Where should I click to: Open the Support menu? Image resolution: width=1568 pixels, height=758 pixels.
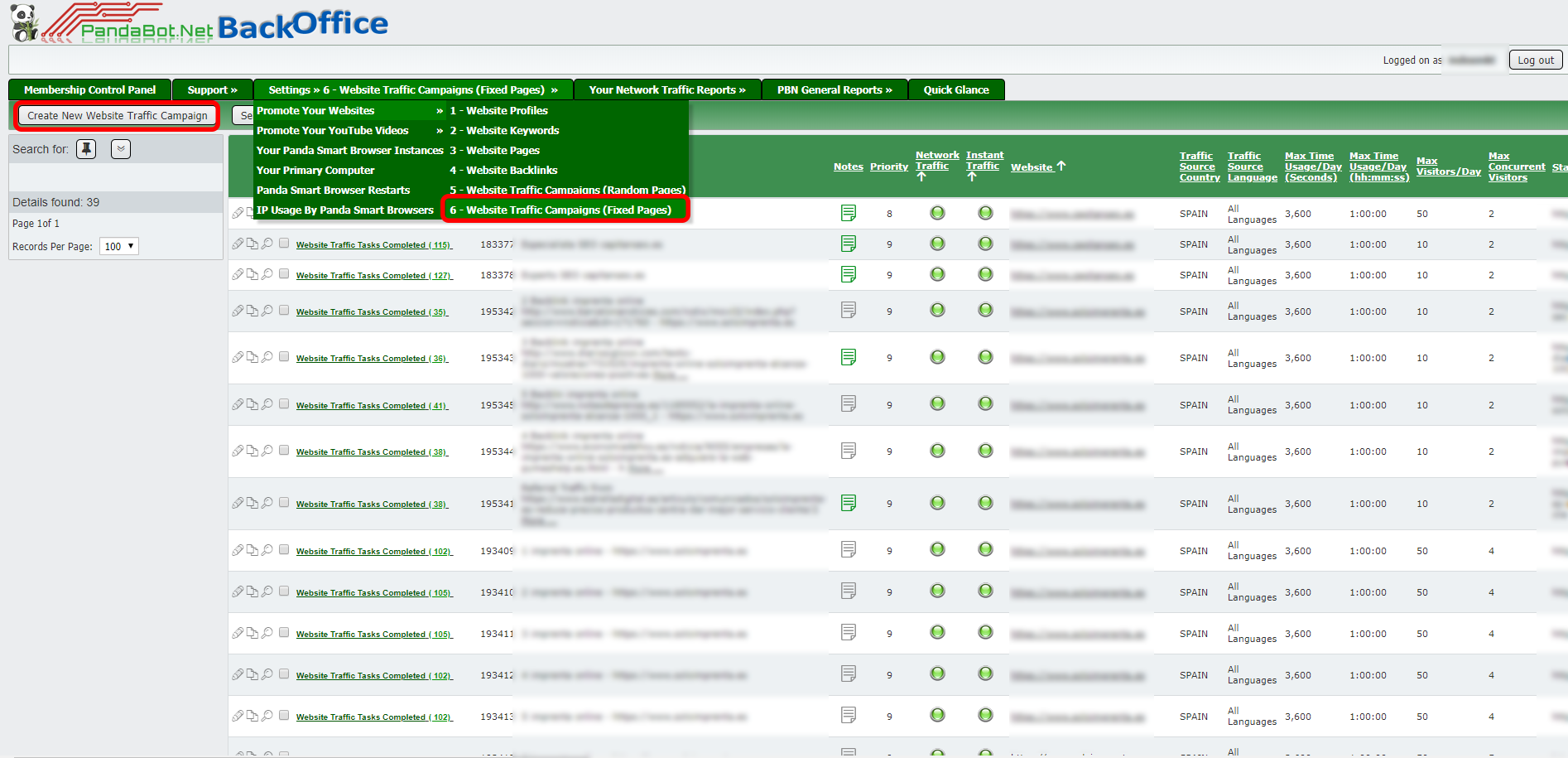212,89
